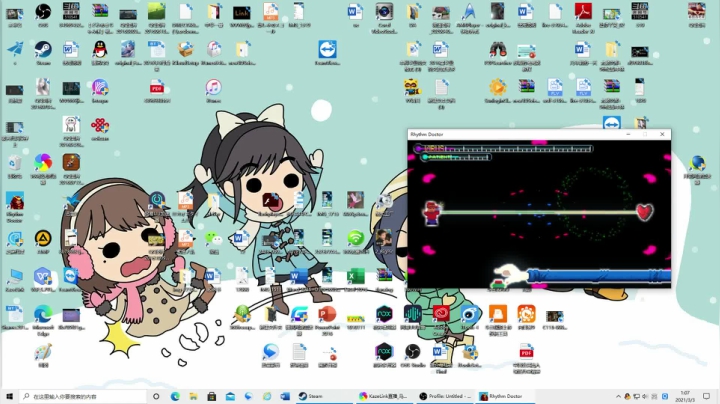Switch to the KazeLink taskbar window

(x=384, y=396)
